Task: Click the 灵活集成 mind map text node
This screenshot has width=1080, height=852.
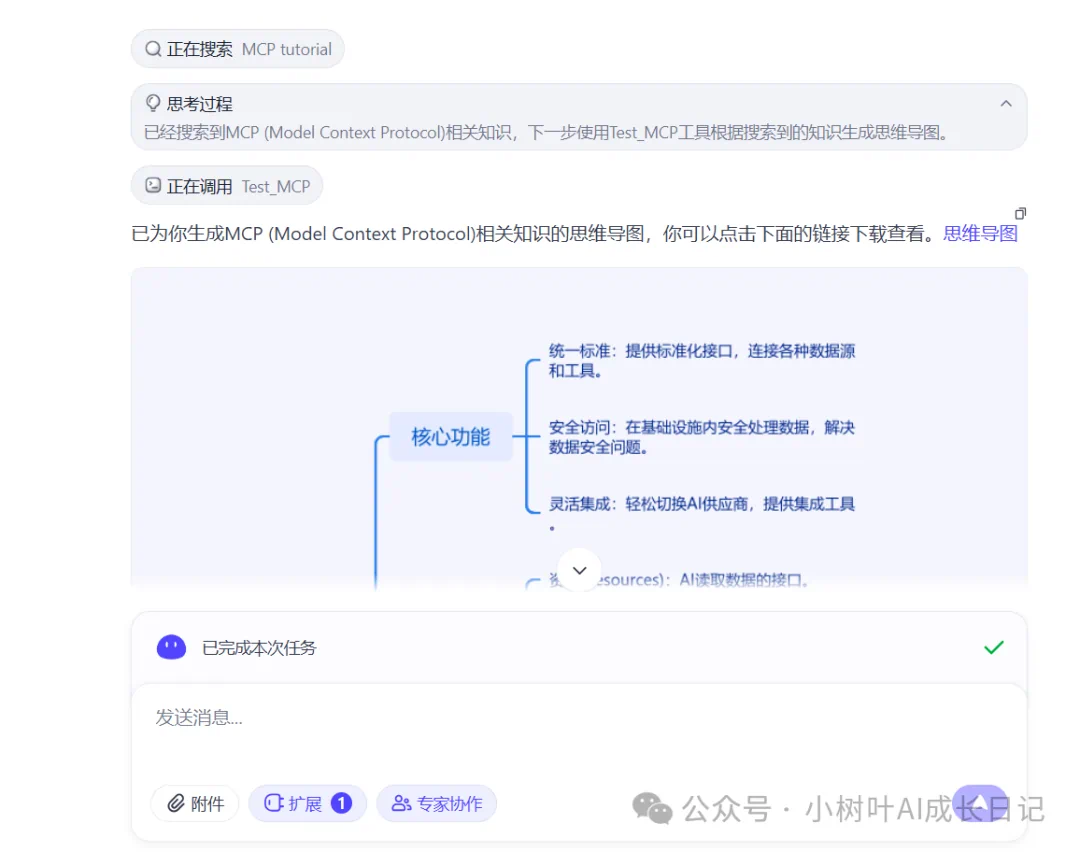Action: 702,514
